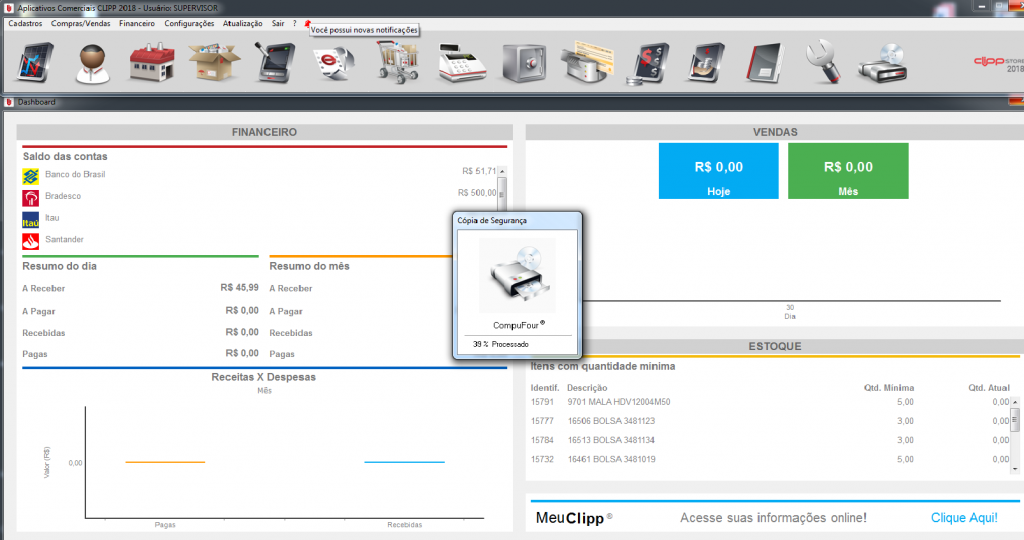Click the gray safe vault icon
The width and height of the screenshot is (1024, 540).
pos(521,64)
